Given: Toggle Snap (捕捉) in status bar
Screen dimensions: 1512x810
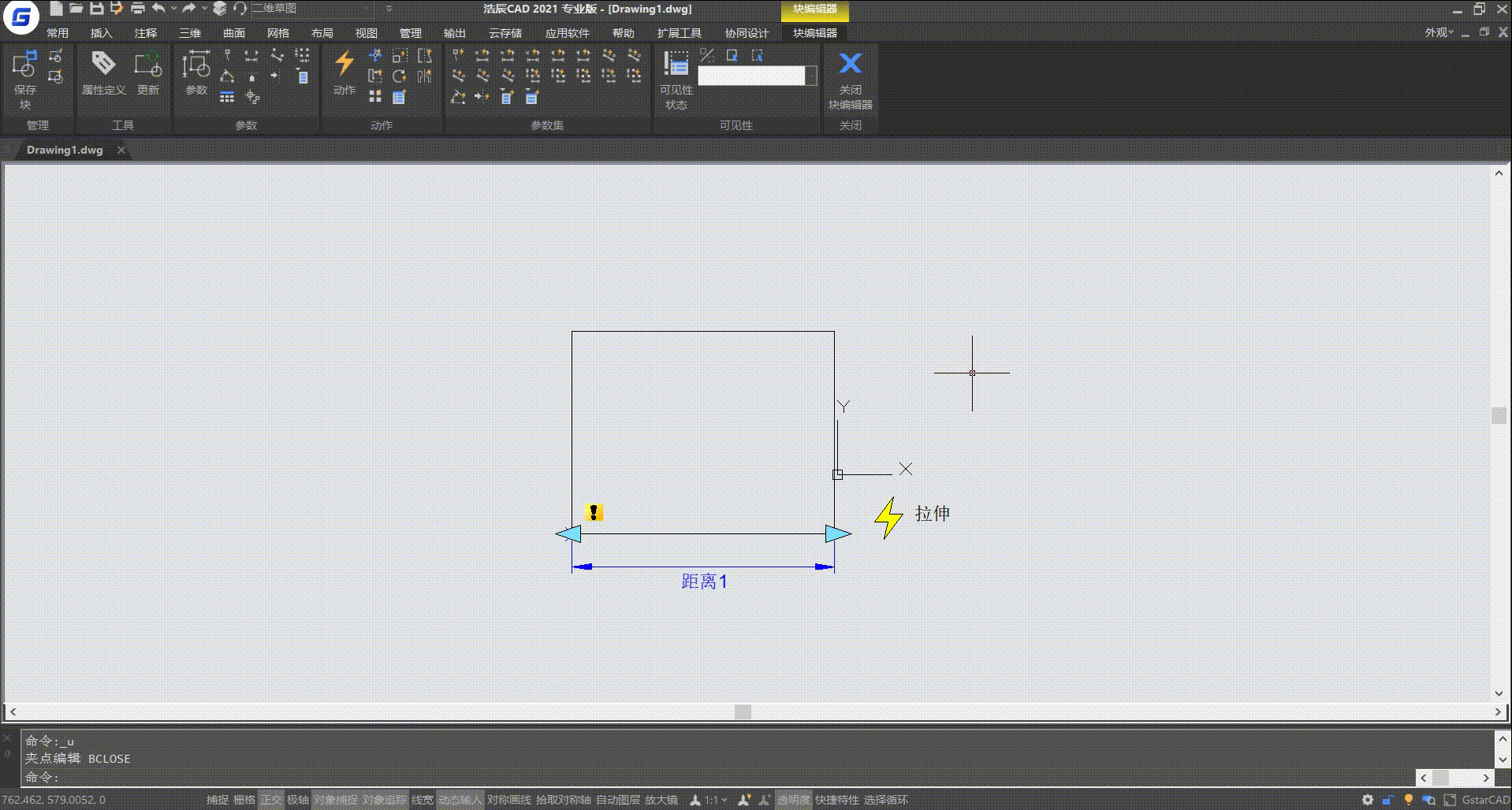Looking at the screenshot, I should 218,800.
